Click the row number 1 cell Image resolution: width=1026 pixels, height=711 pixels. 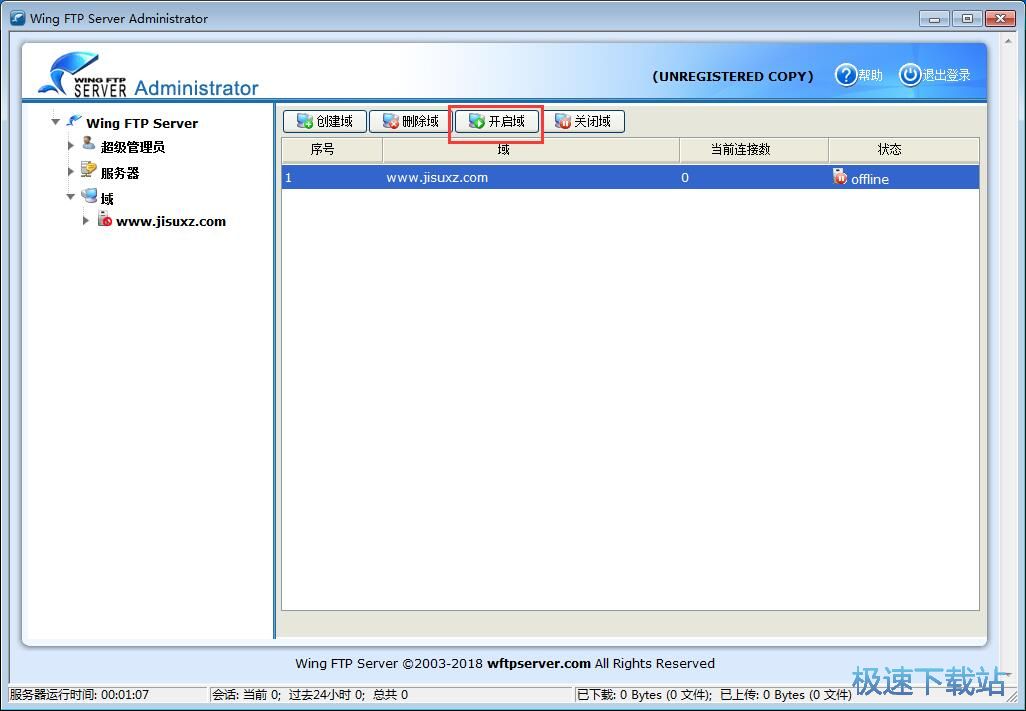point(289,177)
